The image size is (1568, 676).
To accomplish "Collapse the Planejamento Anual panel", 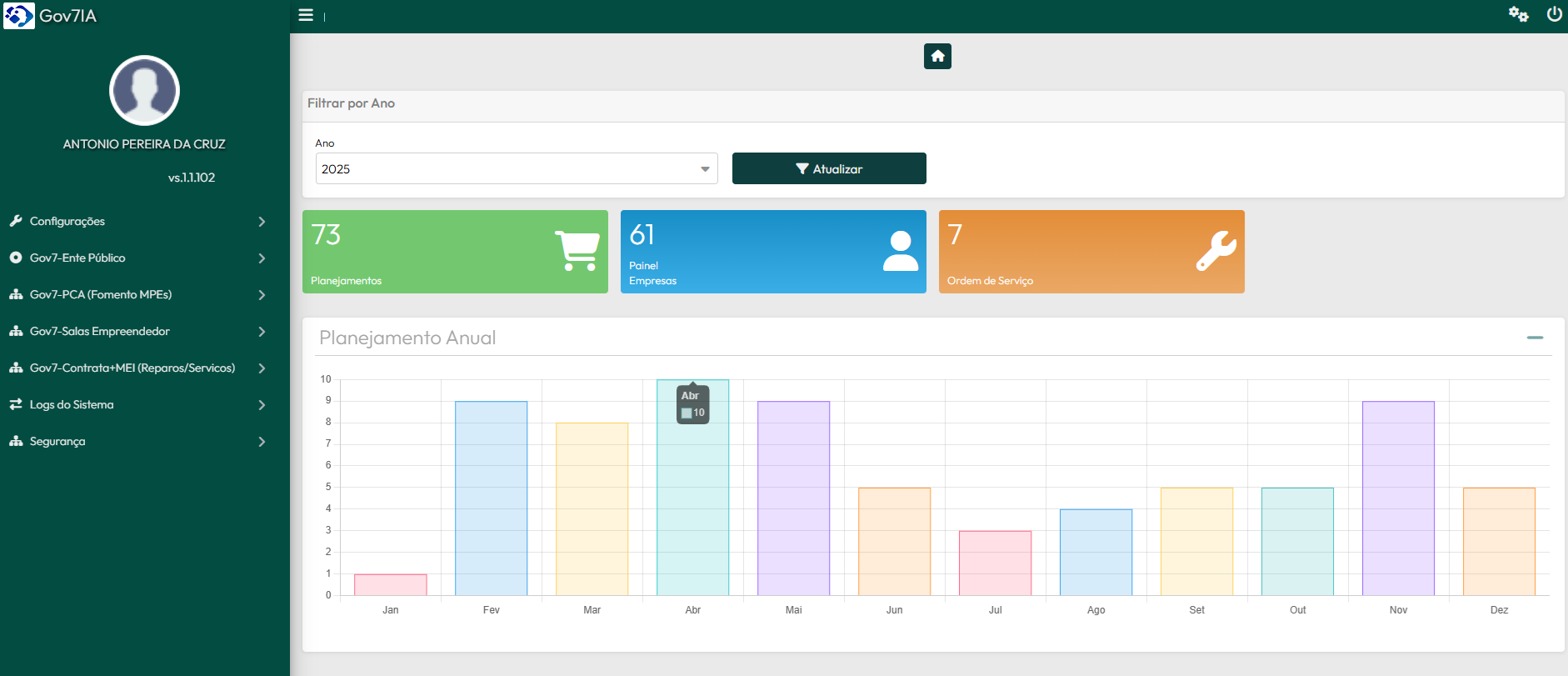I will click(1535, 338).
